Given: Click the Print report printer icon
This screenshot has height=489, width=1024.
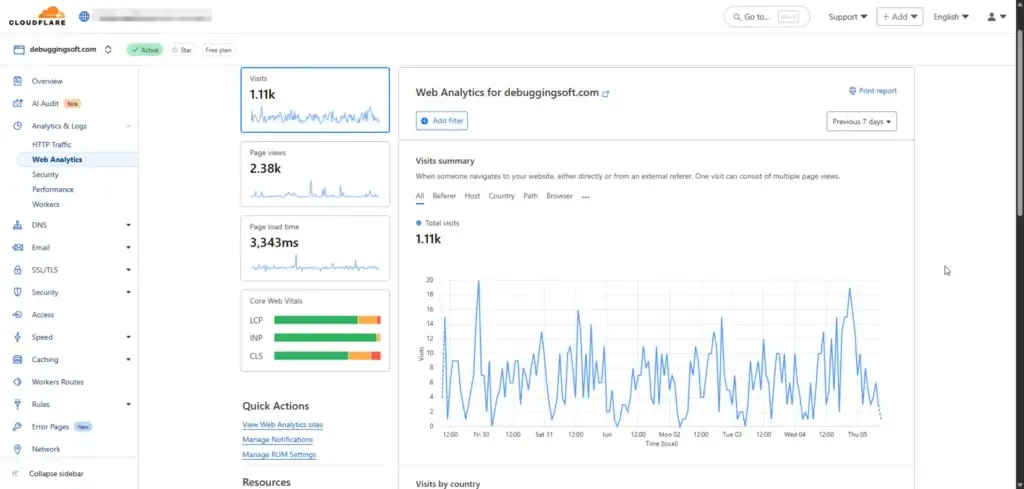Looking at the screenshot, I should [852, 91].
